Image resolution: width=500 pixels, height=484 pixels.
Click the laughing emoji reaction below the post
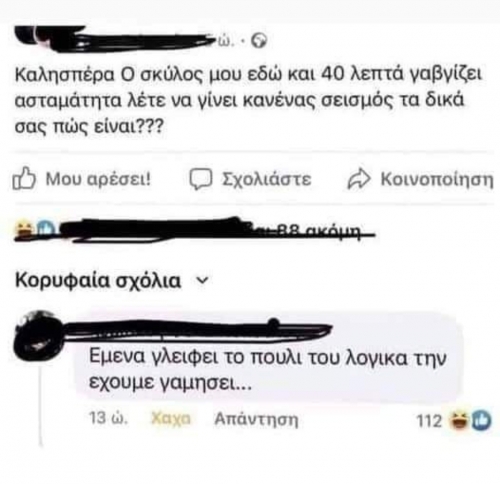(x=23, y=229)
